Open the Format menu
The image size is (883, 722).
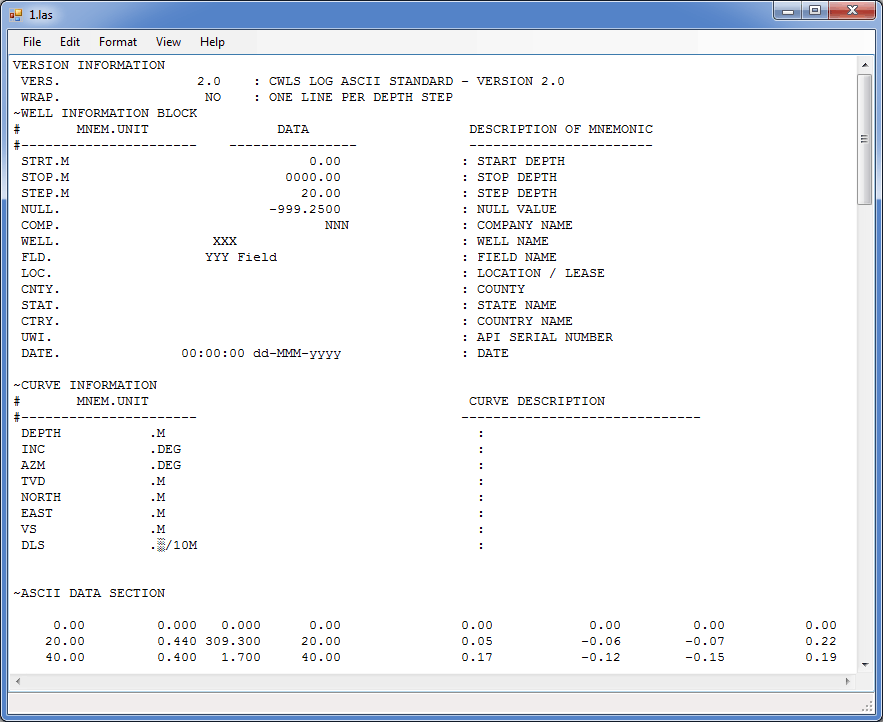pyautogui.click(x=118, y=42)
